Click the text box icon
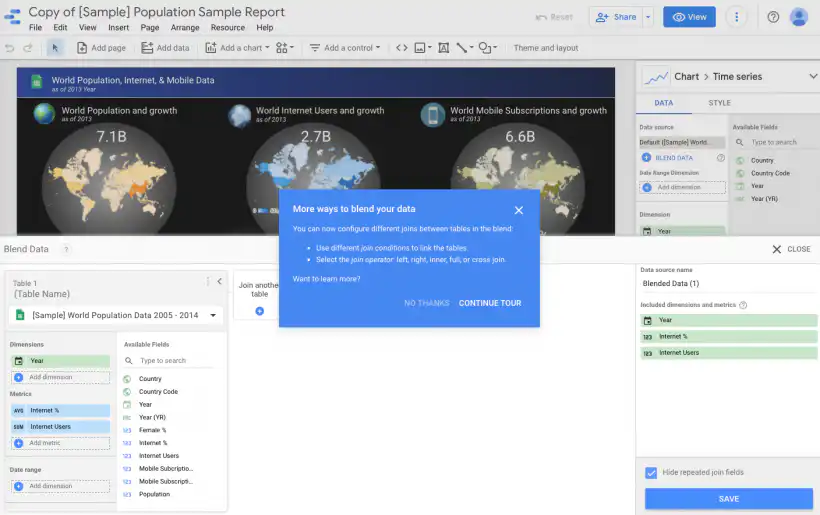820x515 pixels. [x=443, y=48]
